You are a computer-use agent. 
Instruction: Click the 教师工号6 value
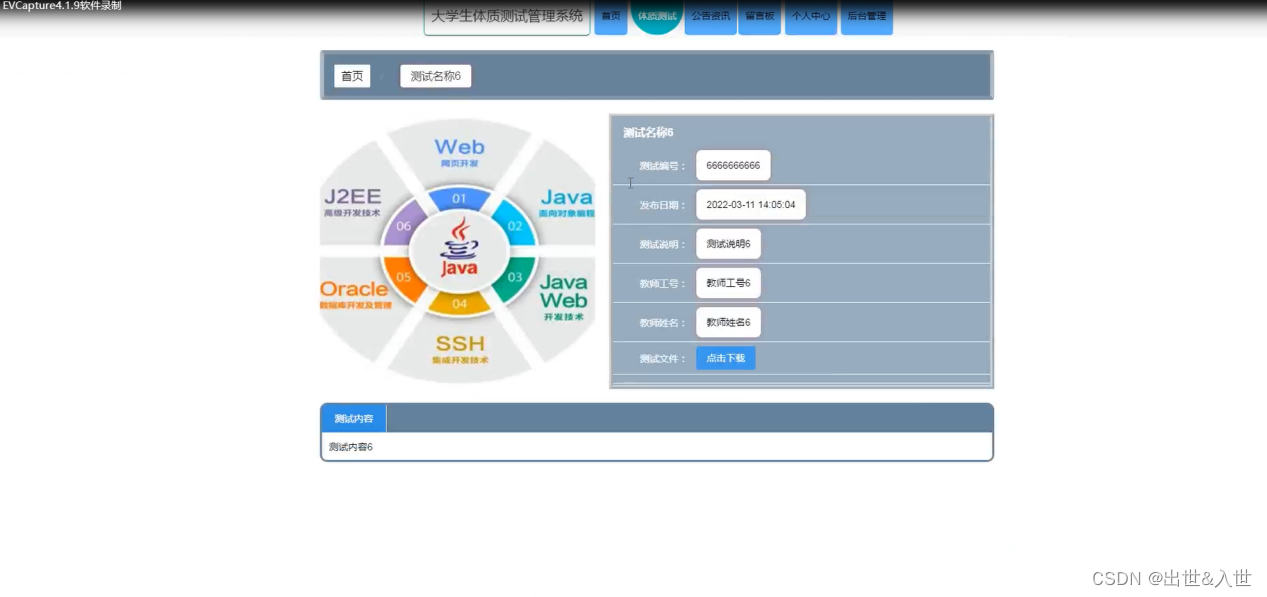(x=728, y=283)
